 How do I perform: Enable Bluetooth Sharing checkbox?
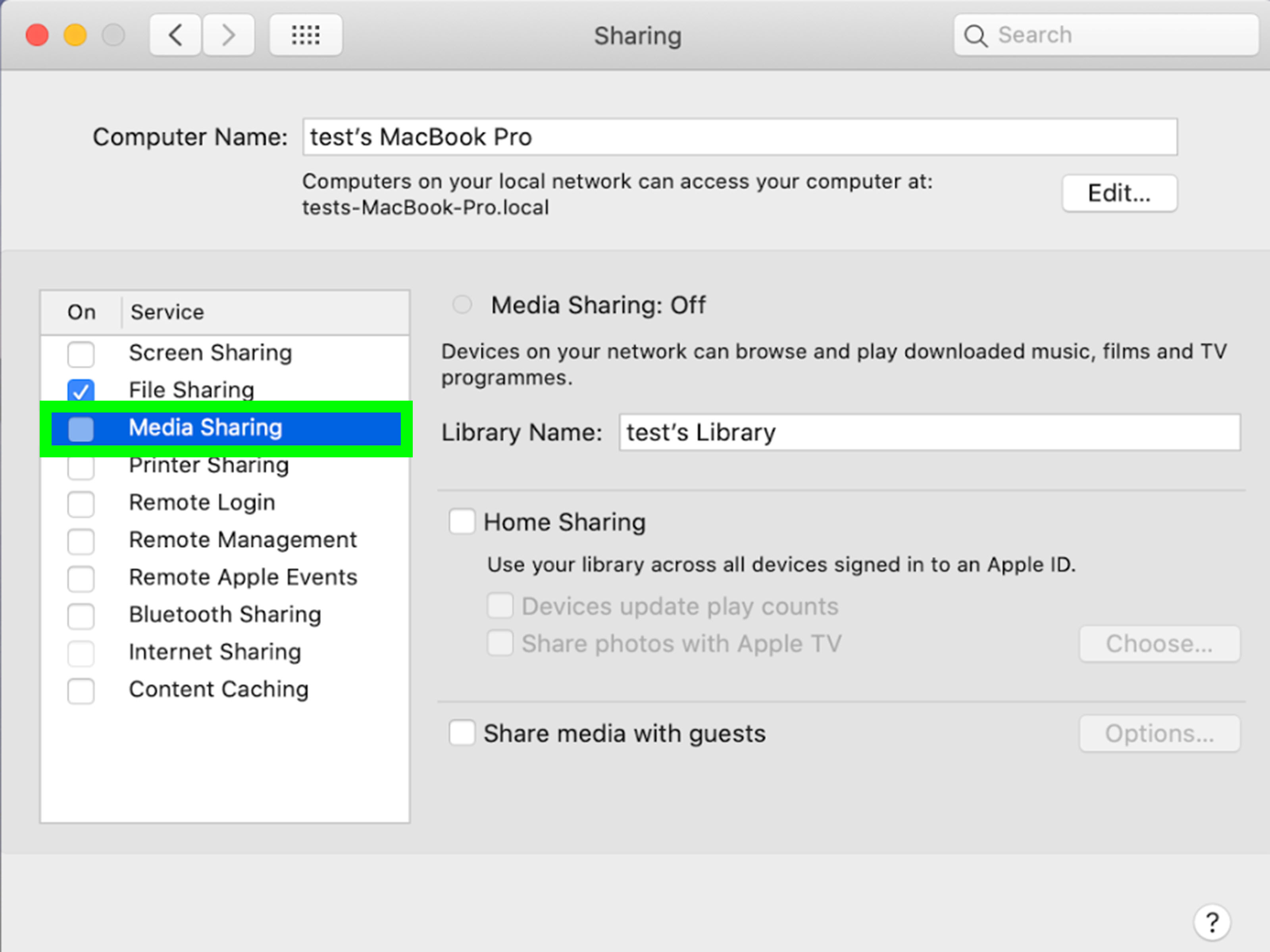pos(81,616)
